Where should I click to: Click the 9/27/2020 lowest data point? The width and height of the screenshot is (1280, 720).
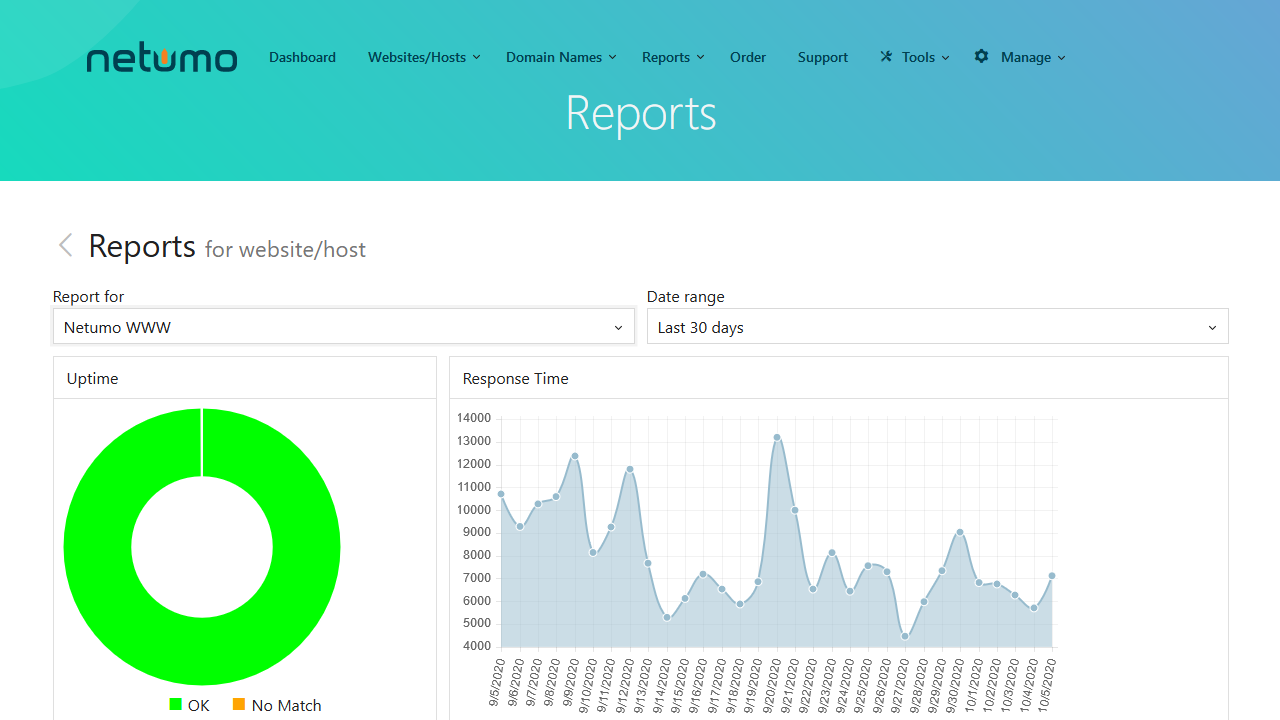[905, 636]
